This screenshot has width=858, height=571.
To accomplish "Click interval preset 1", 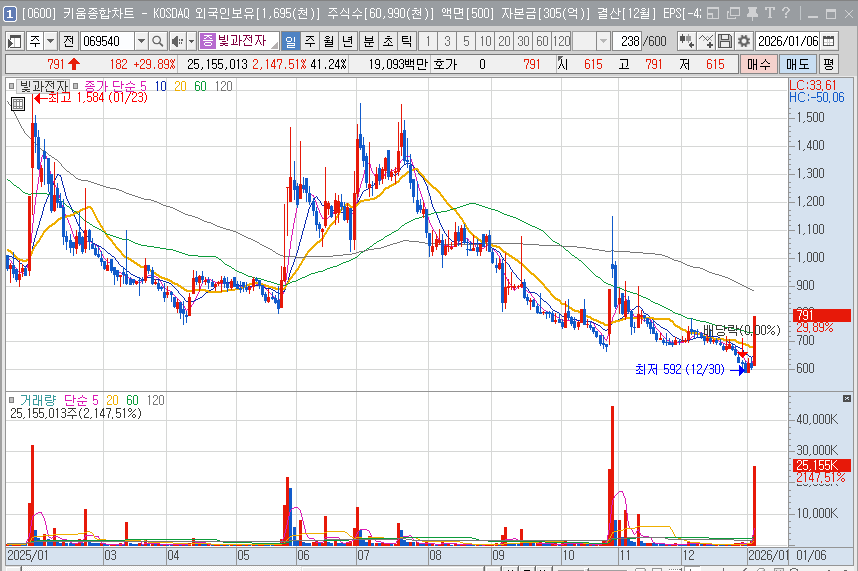I will (x=428, y=41).
